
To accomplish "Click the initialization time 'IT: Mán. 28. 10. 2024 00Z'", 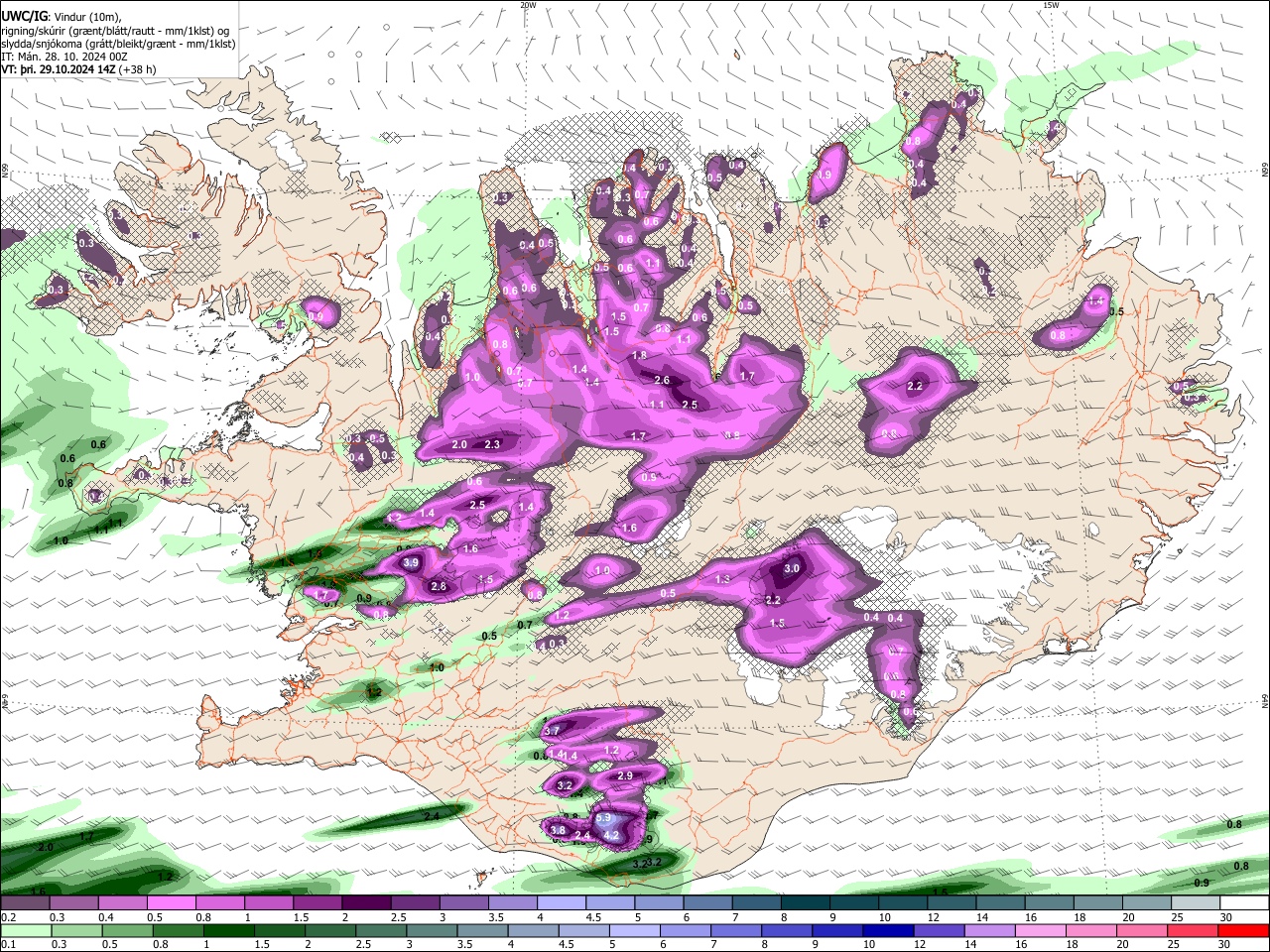I will pos(64,57).
